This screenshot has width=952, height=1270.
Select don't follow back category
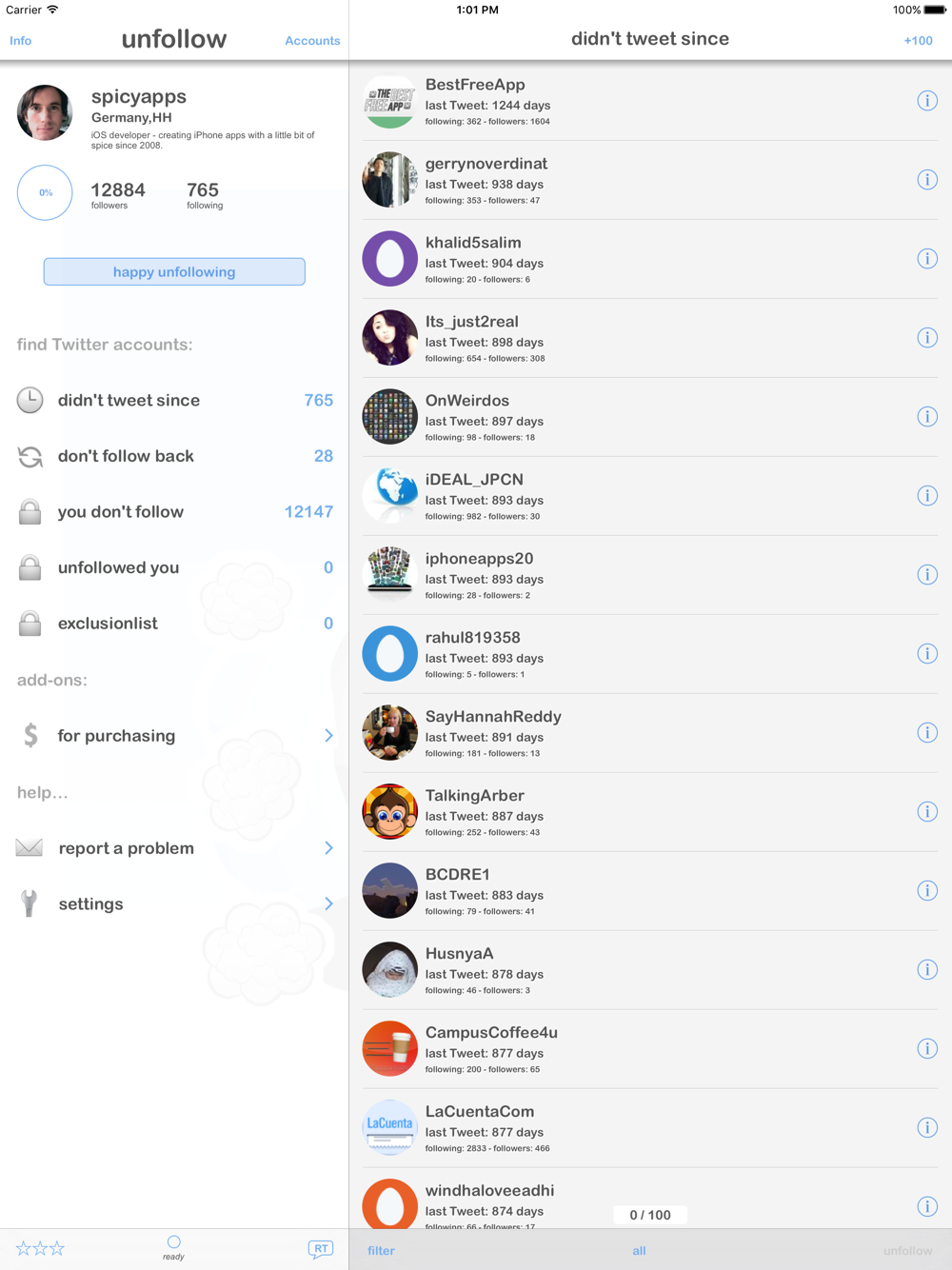click(174, 456)
